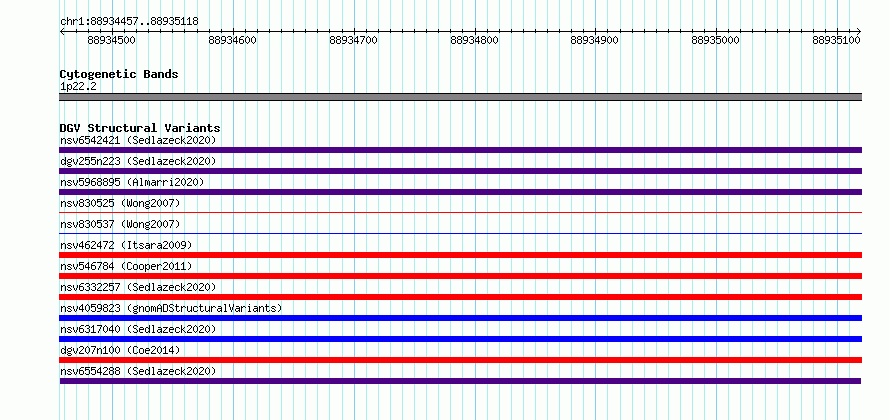Screen dimensions: 890x420
Task: Click the 88934500 ruler position label
Action: pyautogui.click(x=112, y=40)
